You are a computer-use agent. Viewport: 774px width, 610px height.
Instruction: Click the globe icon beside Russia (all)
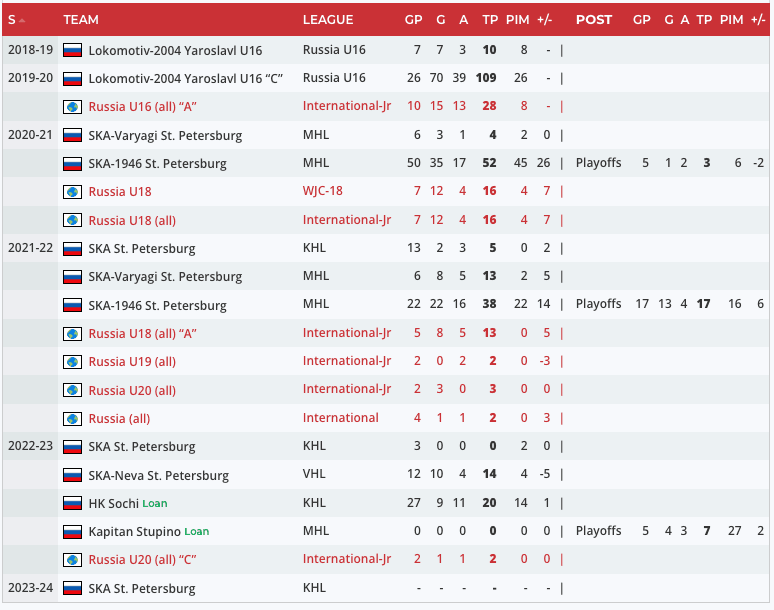tap(72, 419)
